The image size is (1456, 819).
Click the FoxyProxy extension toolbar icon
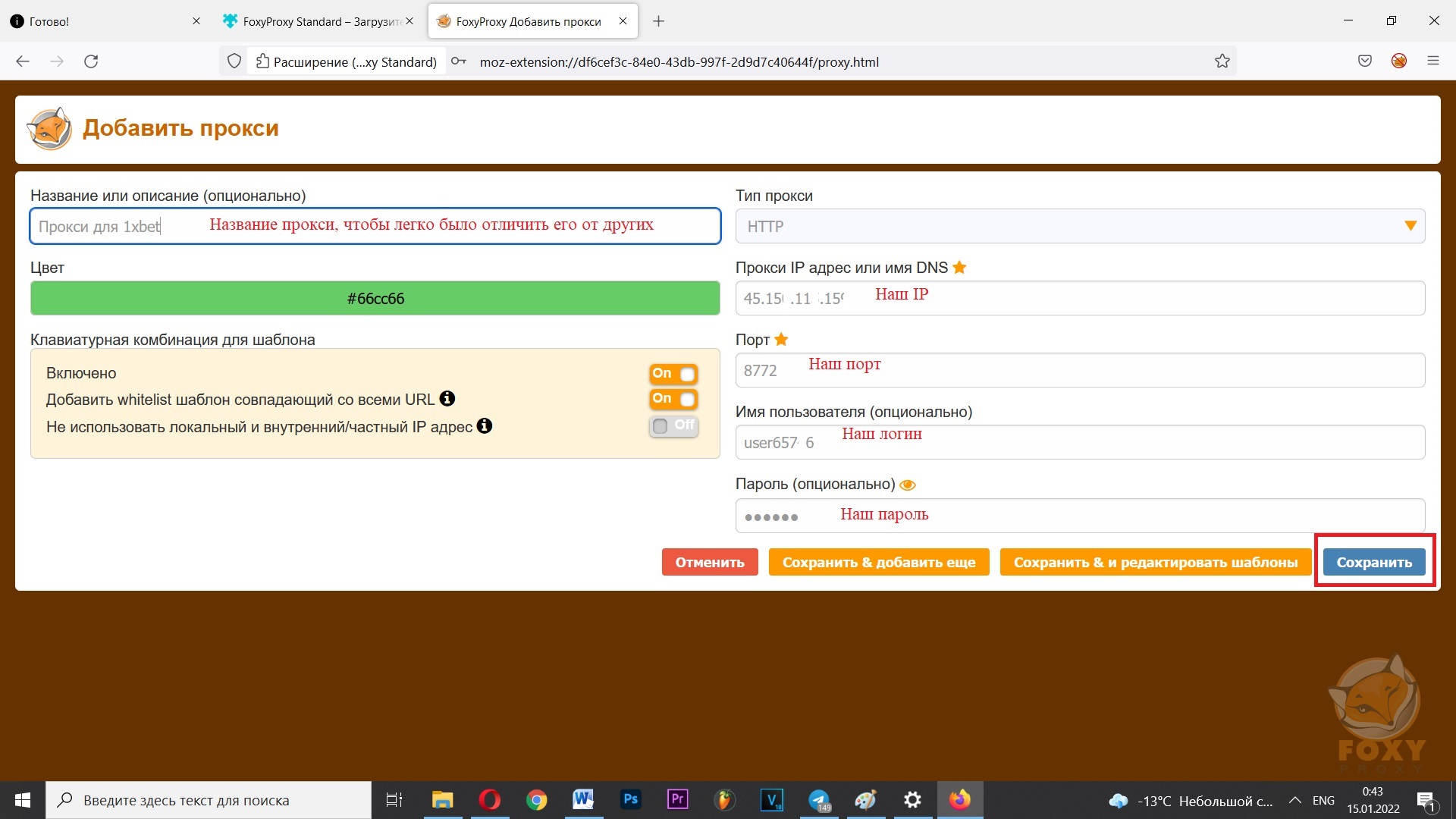(1399, 61)
